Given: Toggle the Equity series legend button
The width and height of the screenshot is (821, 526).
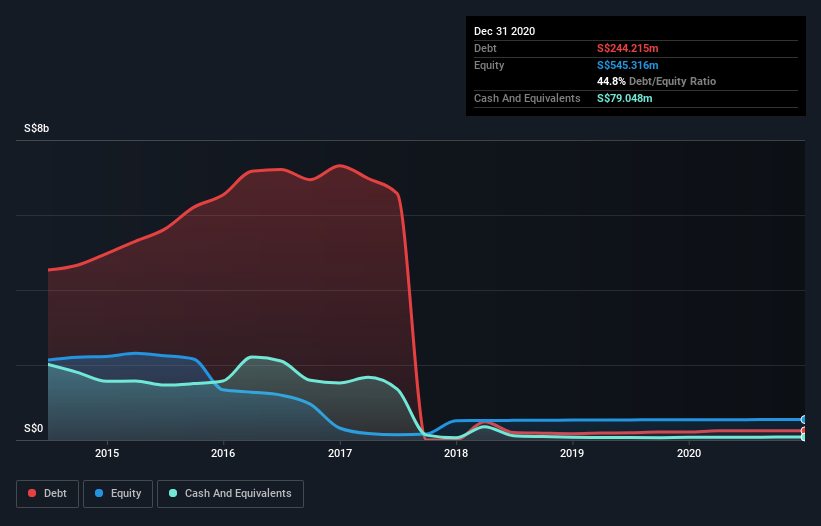Looking at the screenshot, I should (118, 494).
